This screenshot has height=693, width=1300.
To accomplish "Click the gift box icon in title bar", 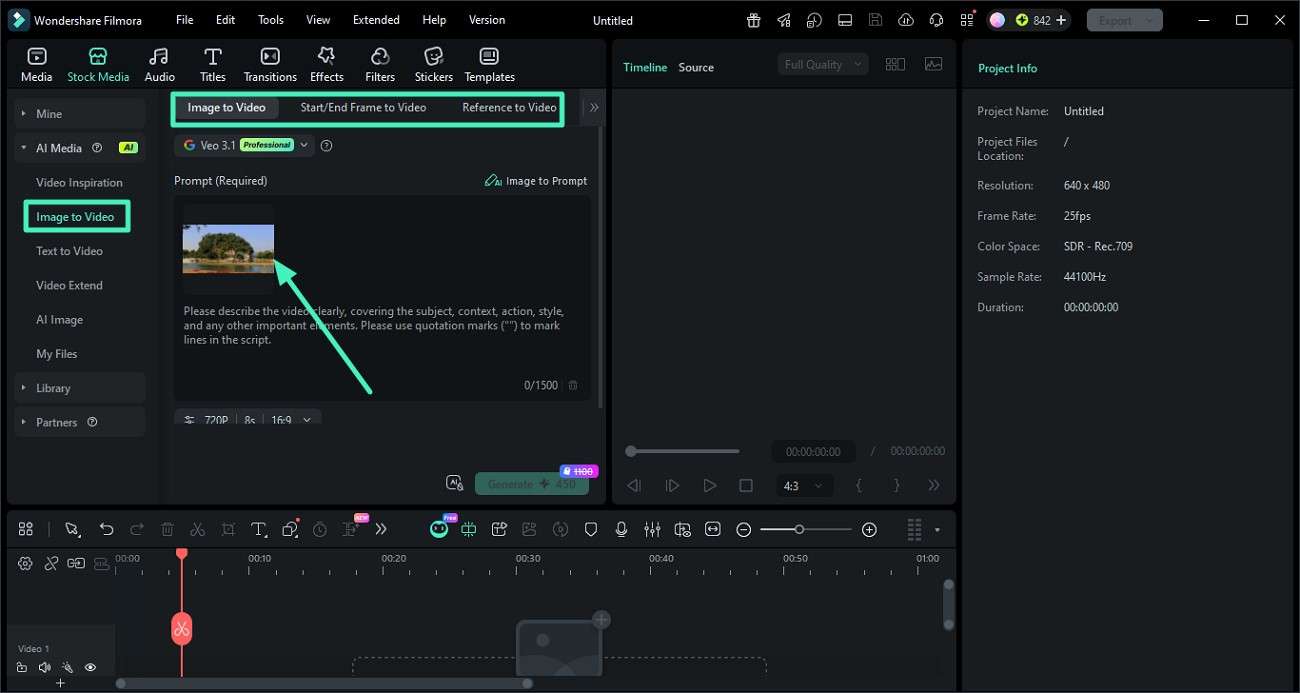I will pos(754,20).
